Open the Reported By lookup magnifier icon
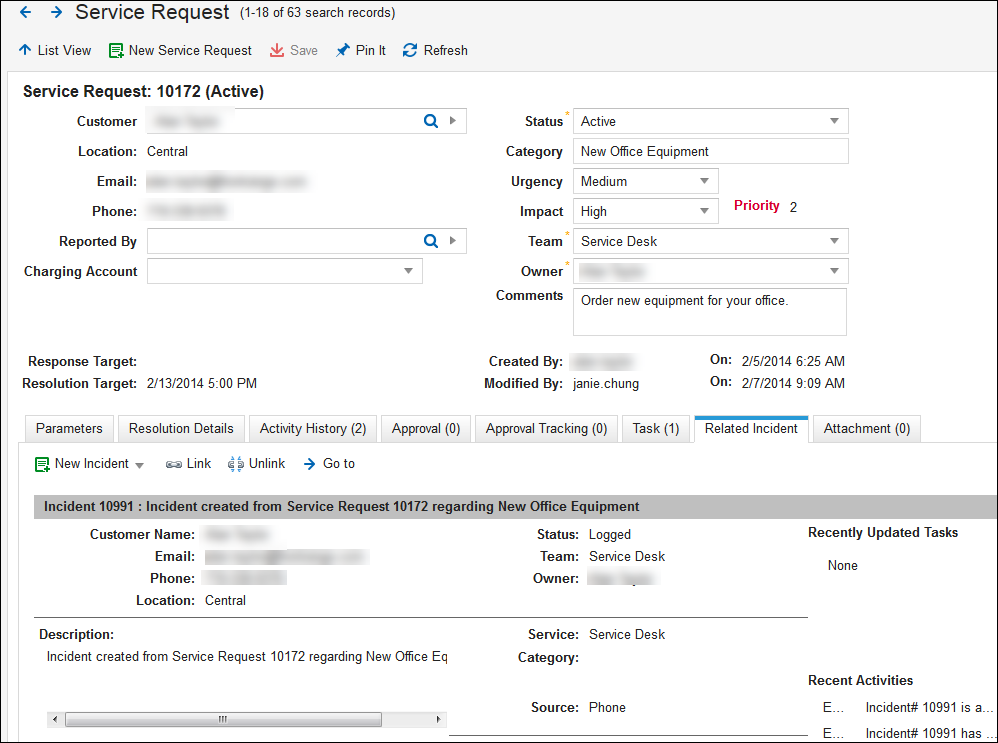Image resolution: width=998 pixels, height=743 pixels. [430, 241]
